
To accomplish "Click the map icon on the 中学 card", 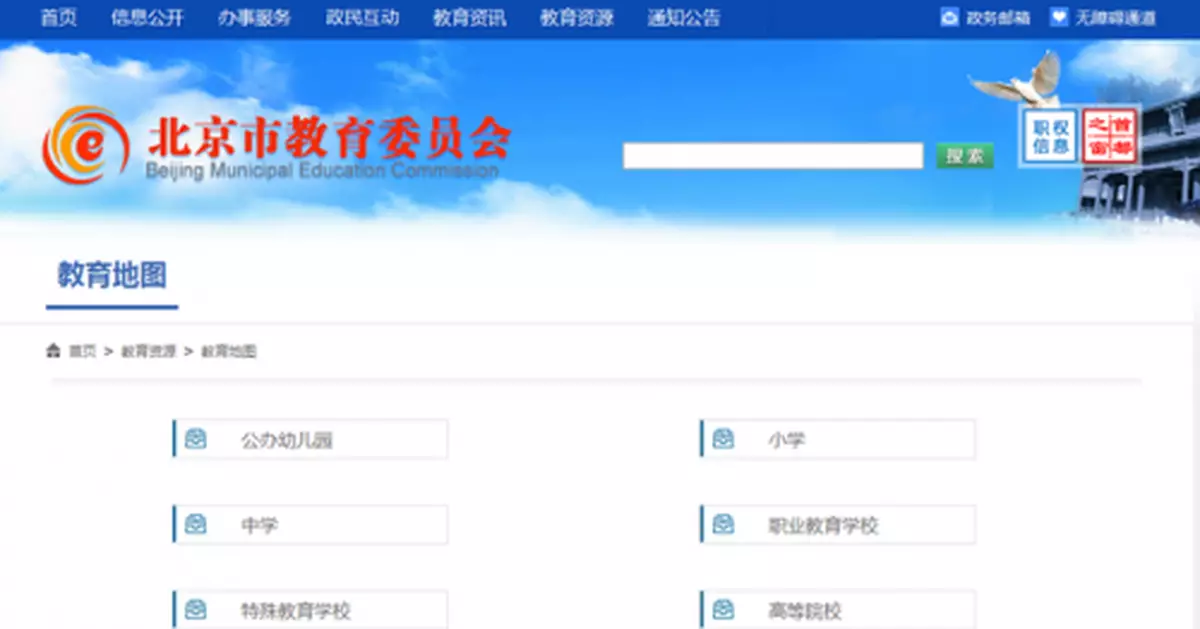I will click(x=194, y=524).
